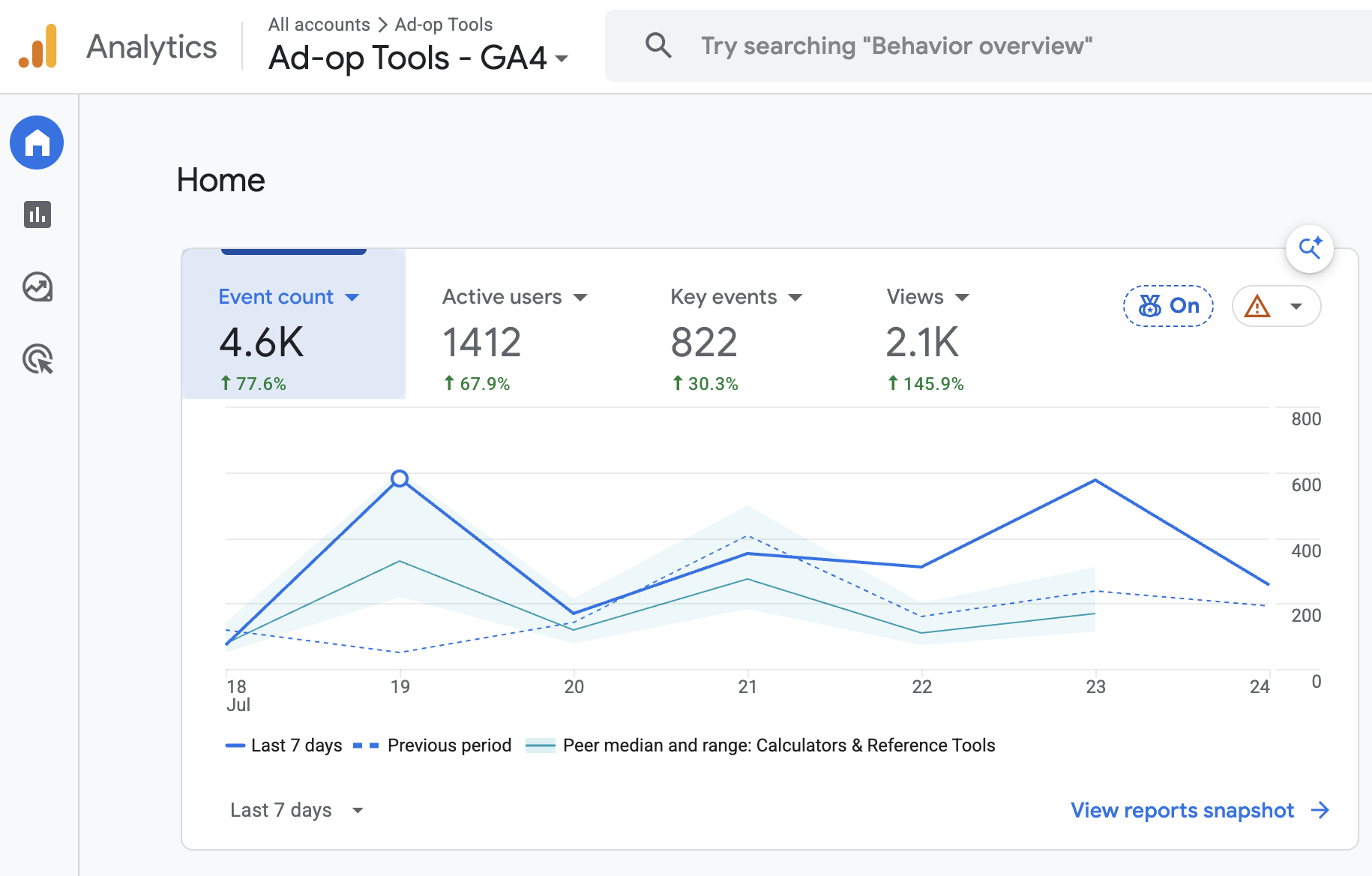1372x876 pixels.
Task: Click the Peer median and range legend swatch
Action: point(541,745)
